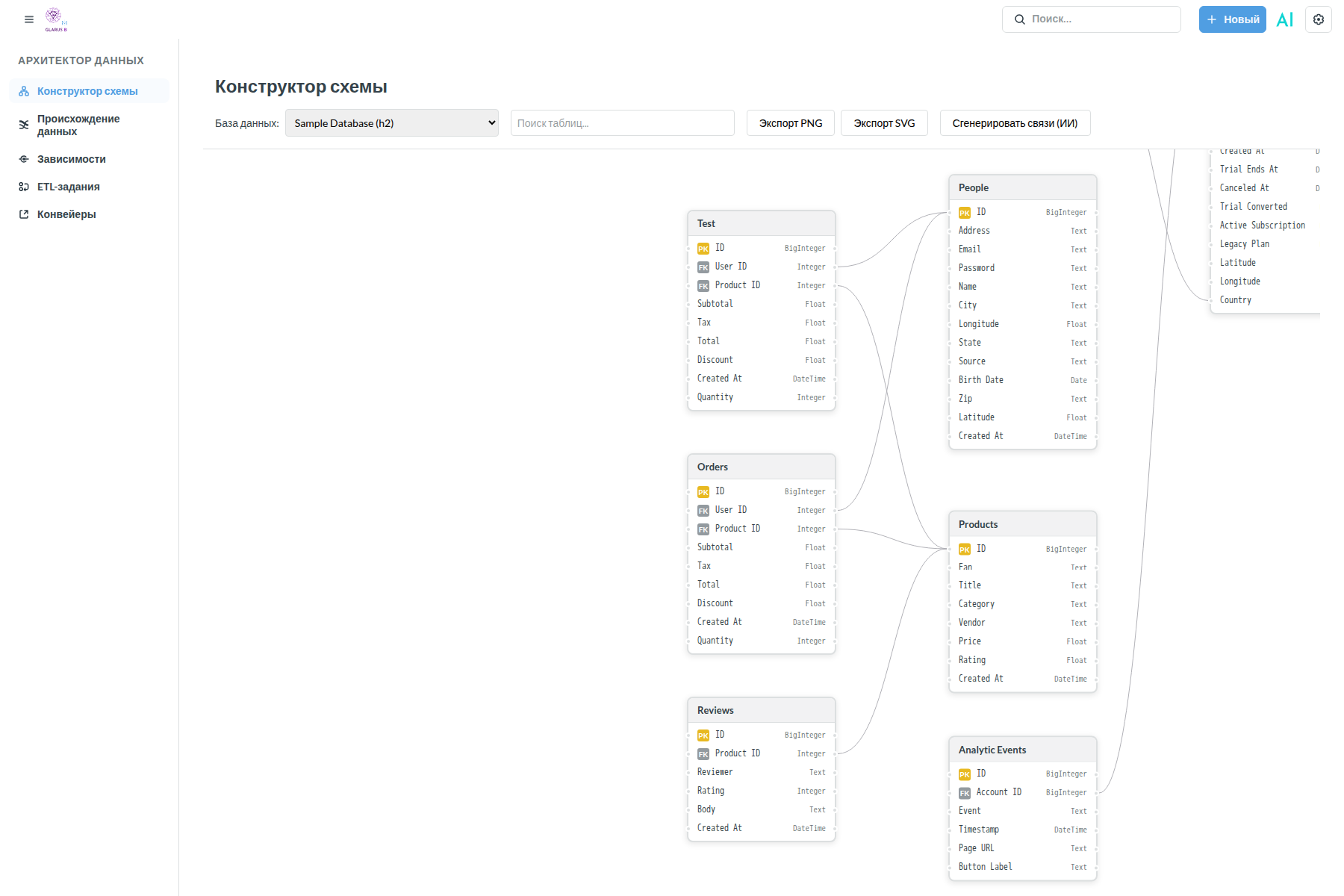The width and height of the screenshot is (1344, 896).
Task: Click the FK badge for Test User ID
Action: (703, 267)
